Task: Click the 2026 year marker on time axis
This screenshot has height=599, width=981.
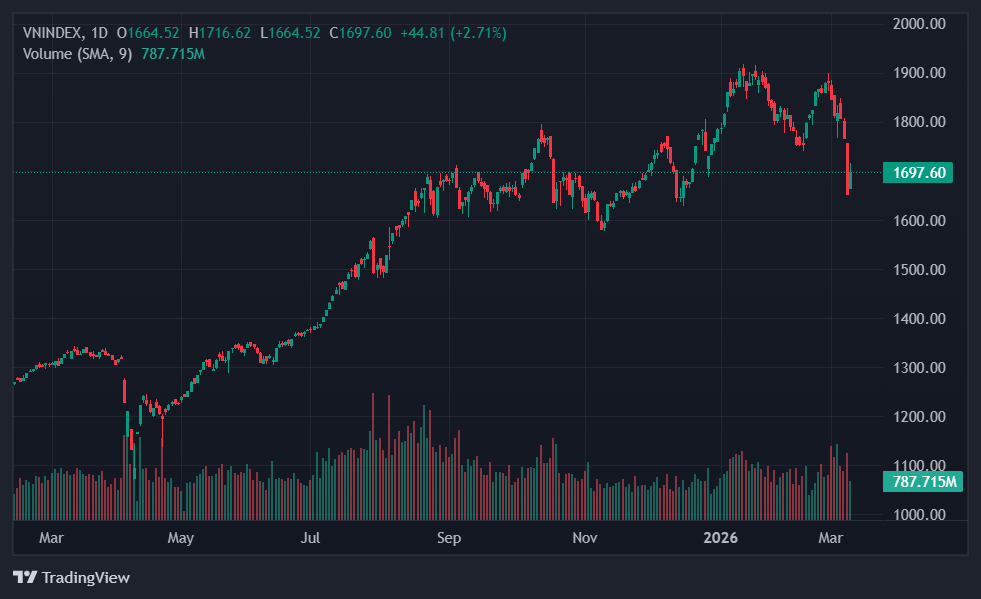Action: pyautogui.click(x=720, y=539)
